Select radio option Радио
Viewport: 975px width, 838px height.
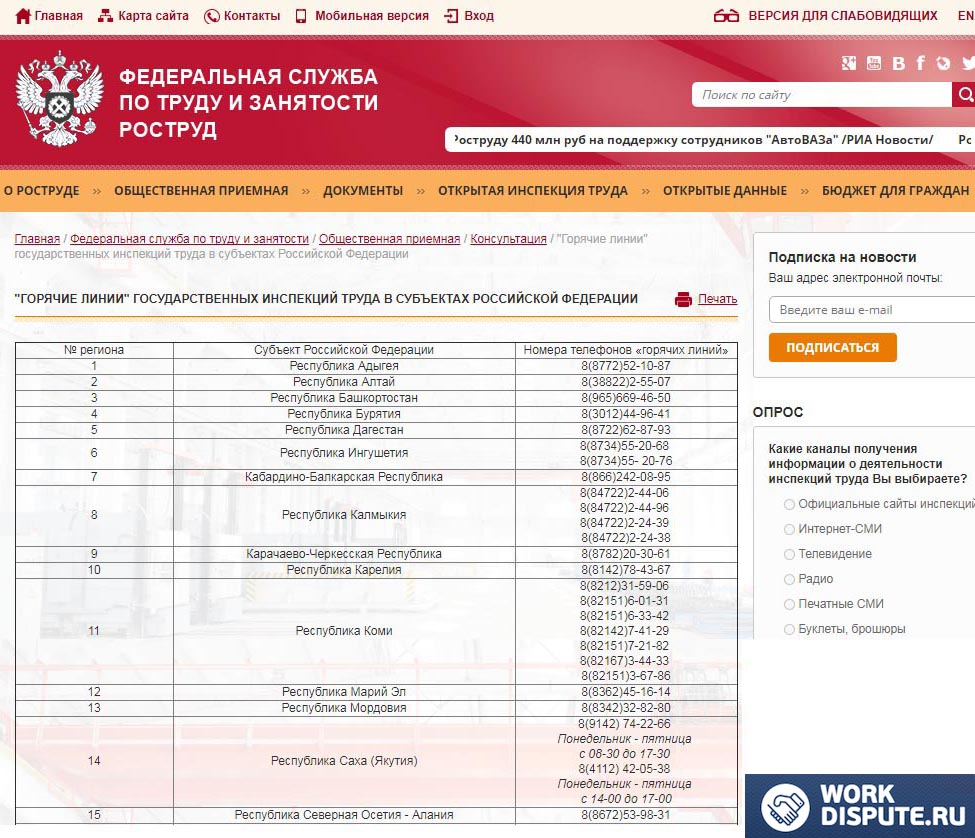(789, 579)
